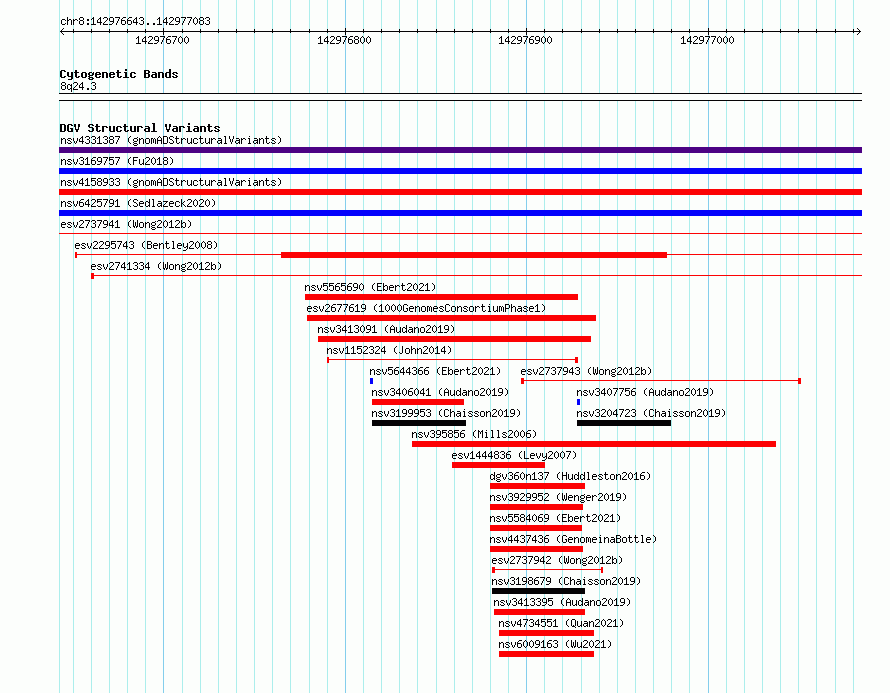Screen dimensions: 890x693
Task: Click the small blue nsv5644366 marker
Action: pyautogui.click(x=371, y=381)
